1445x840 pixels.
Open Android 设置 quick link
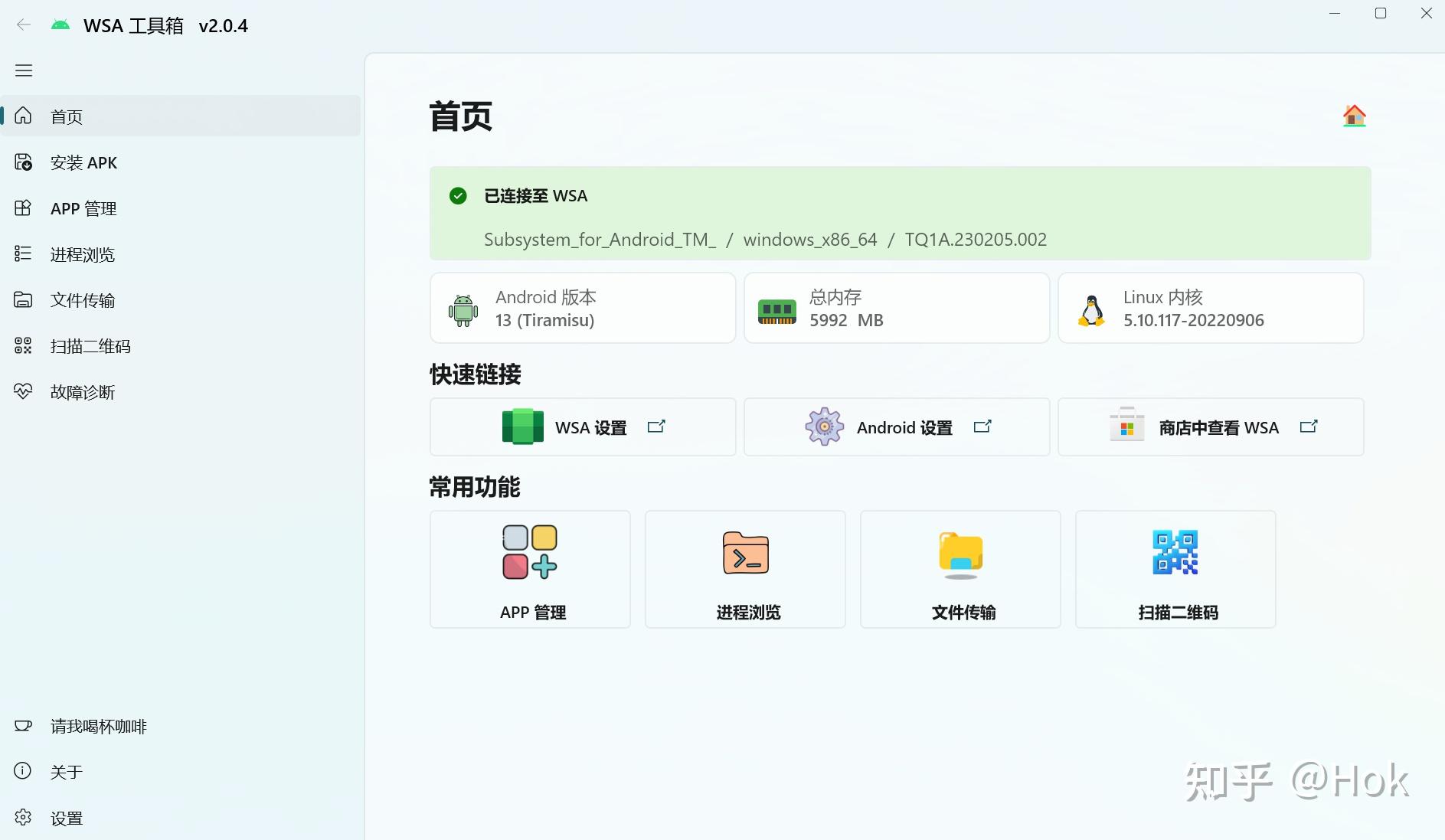(896, 427)
